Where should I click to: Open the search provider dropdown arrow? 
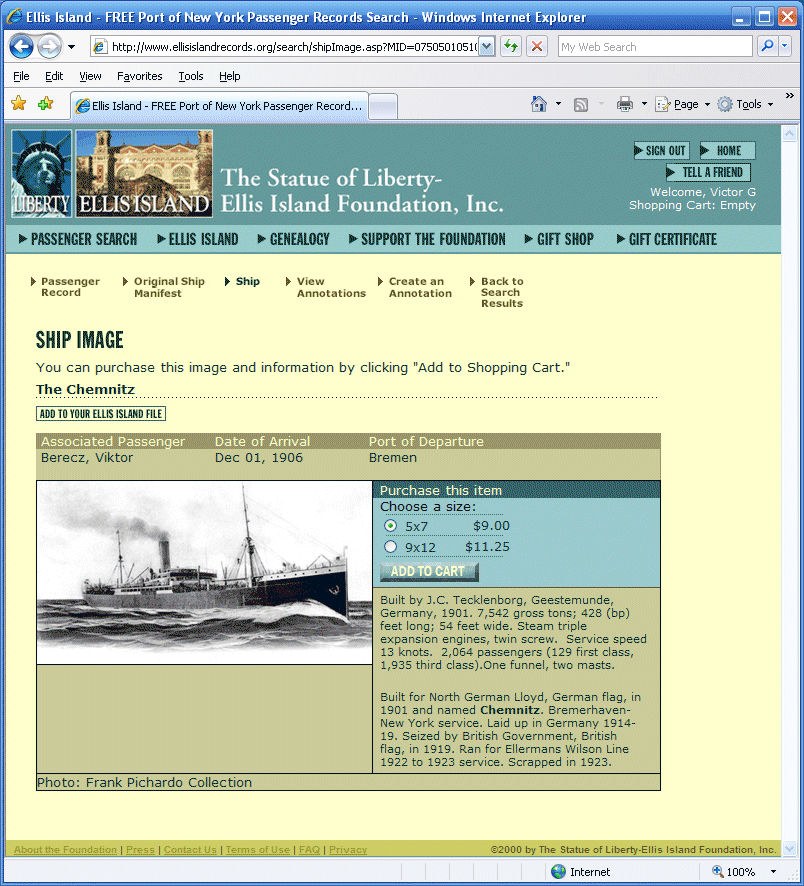(785, 46)
